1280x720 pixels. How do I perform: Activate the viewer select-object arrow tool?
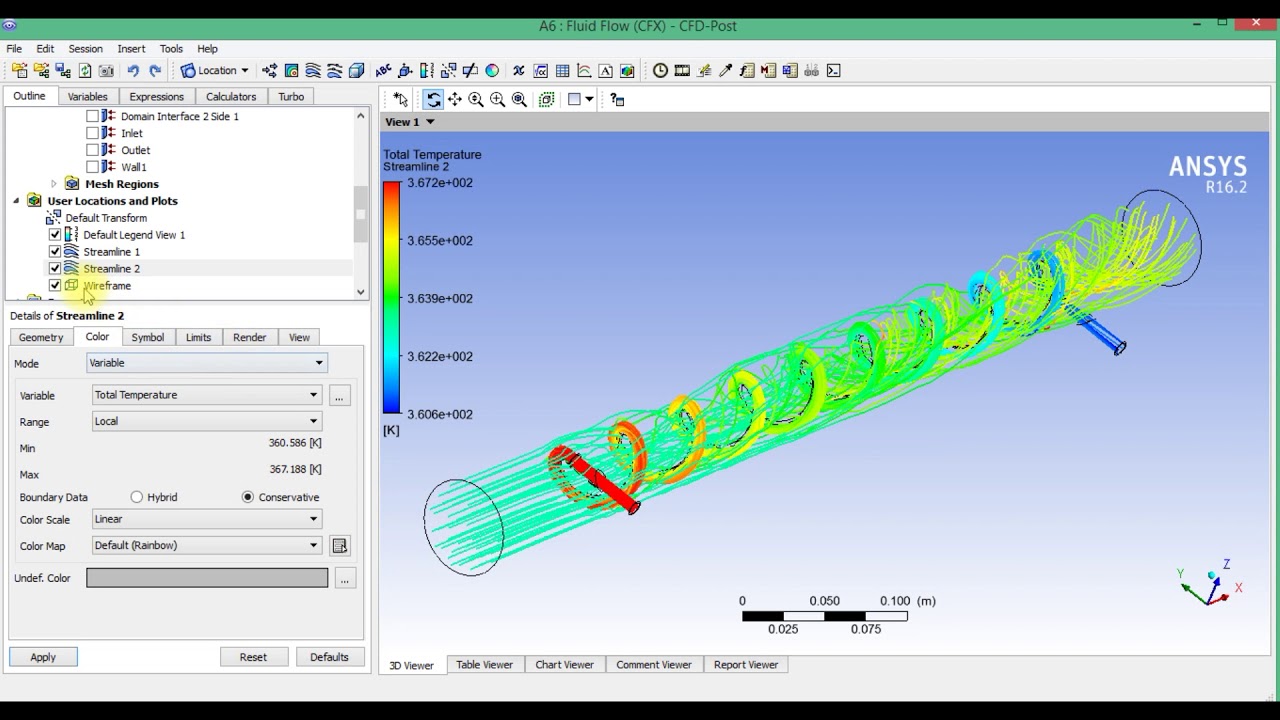tap(401, 99)
